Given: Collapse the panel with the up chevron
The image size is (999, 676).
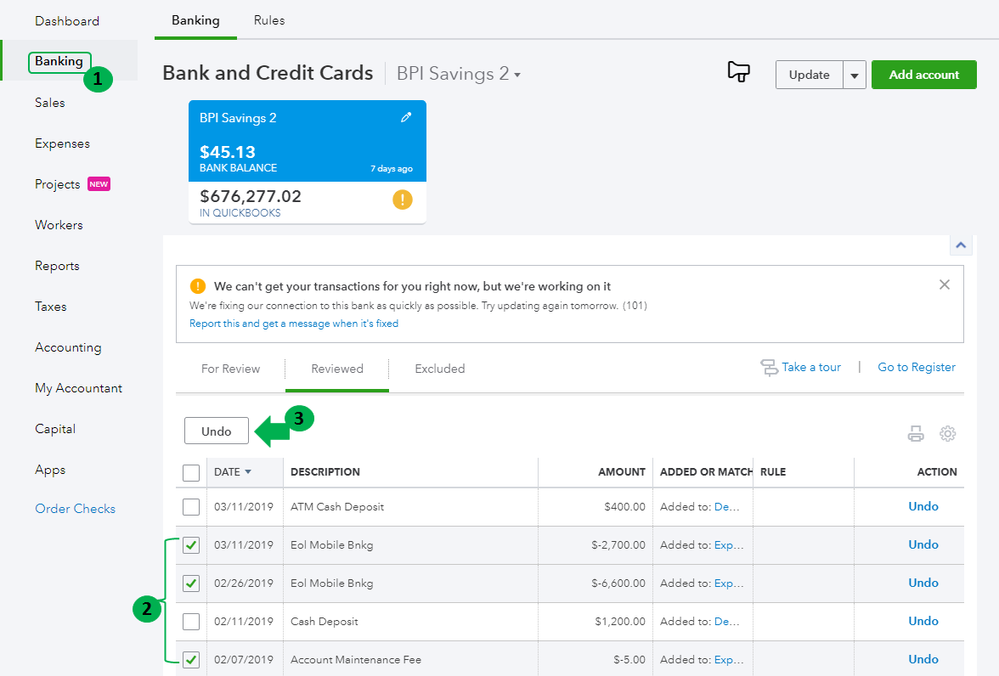Looking at the screenshot, I should 960,245.
